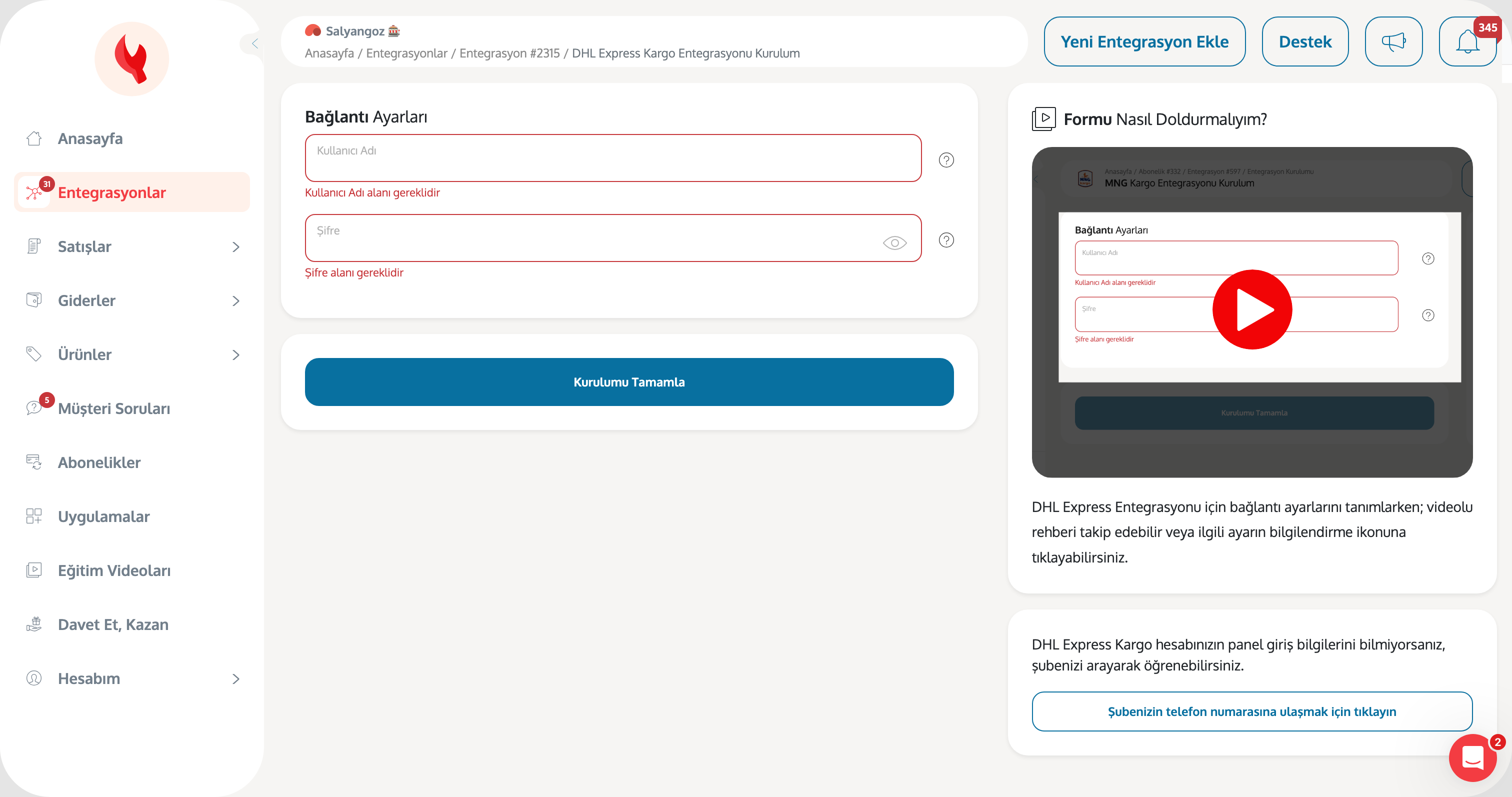Click the Entegrasyonlar network icon
This screenshot has width=1512, height=797.
click(x=34, y=192)
